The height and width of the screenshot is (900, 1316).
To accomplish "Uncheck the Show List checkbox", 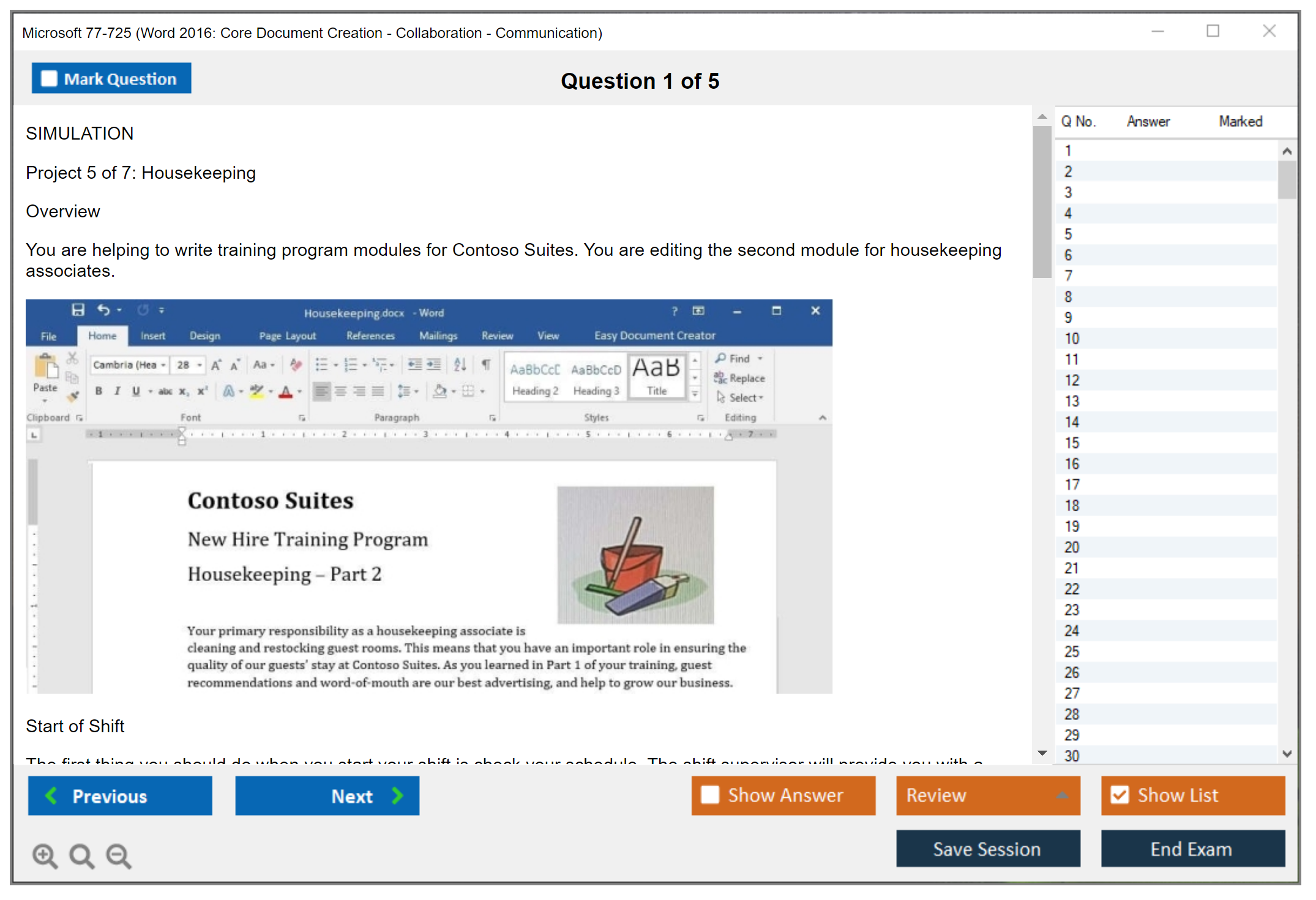I will point(1120,795).
